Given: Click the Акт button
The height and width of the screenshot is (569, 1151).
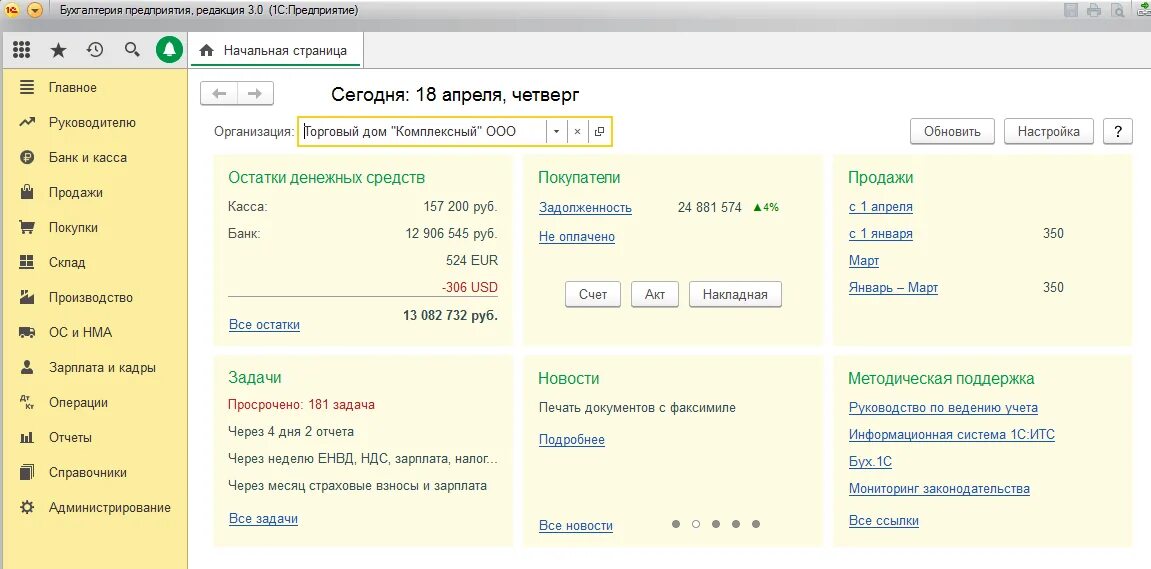Looking at the screenshot, I should (x=655, y=294).
